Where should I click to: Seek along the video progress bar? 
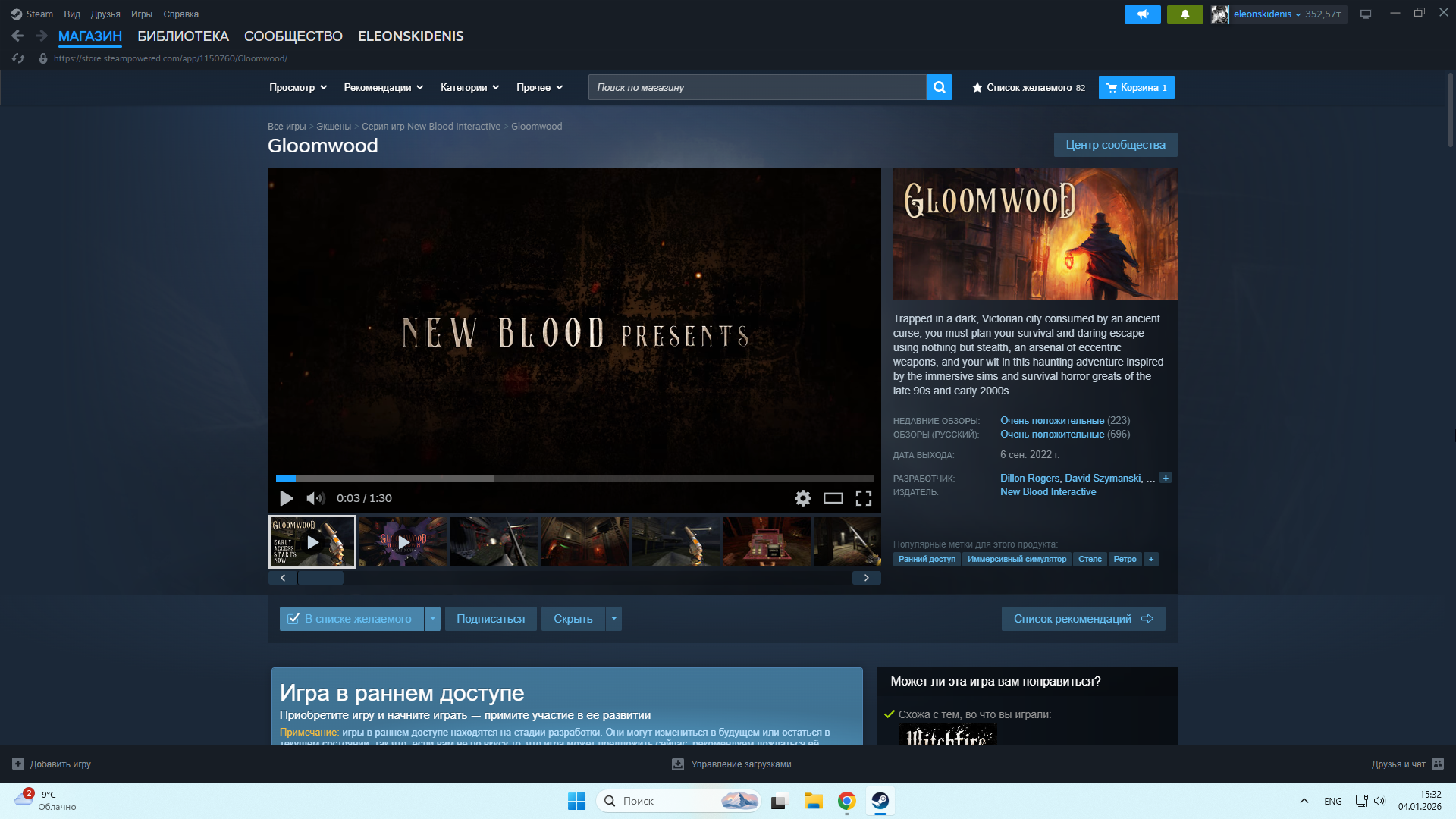[574, 479]
